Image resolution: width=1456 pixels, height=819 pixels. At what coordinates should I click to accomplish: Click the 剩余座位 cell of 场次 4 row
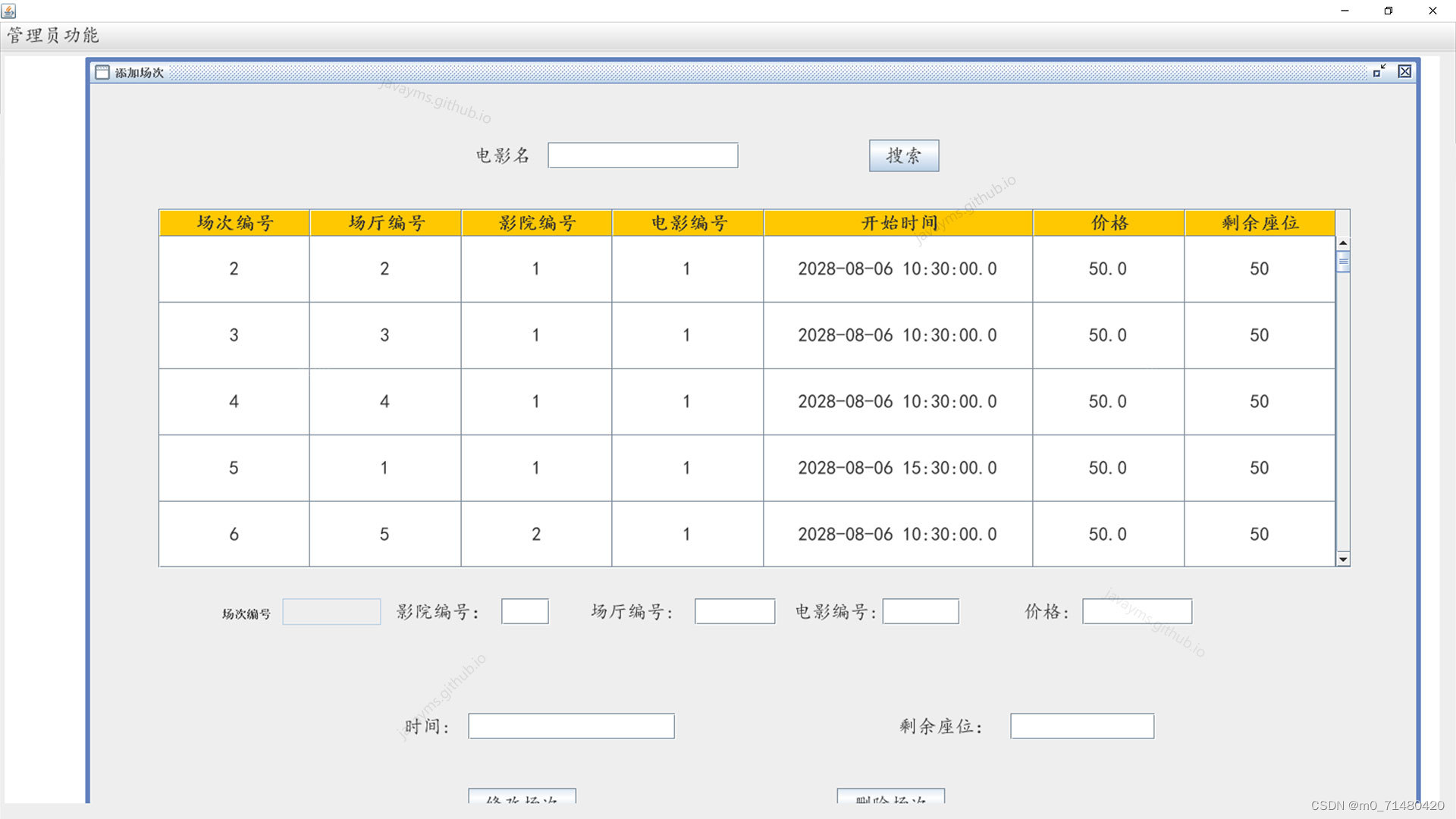tap(1260, 402)
